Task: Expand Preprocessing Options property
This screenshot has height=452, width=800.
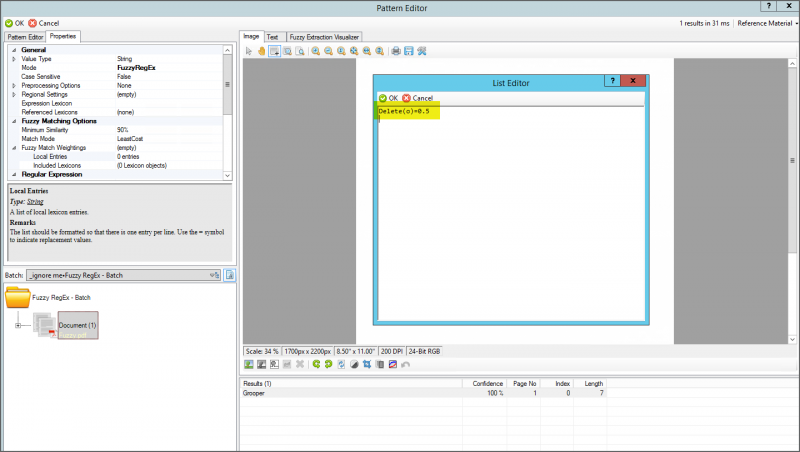Action: [x=14, y=86]
